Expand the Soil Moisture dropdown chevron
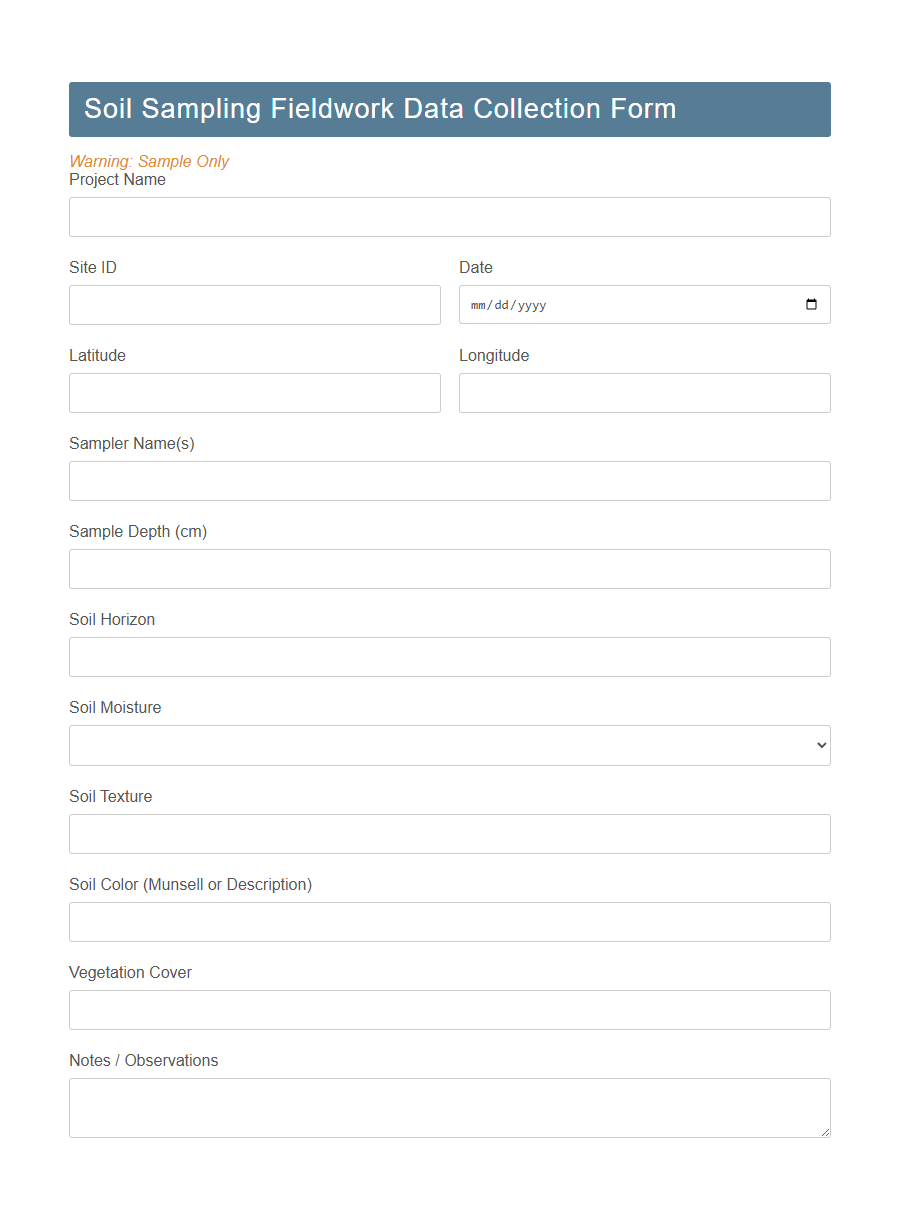This screenshot has width=900, height=1228. pyautogui.click(x=820, y=745)
